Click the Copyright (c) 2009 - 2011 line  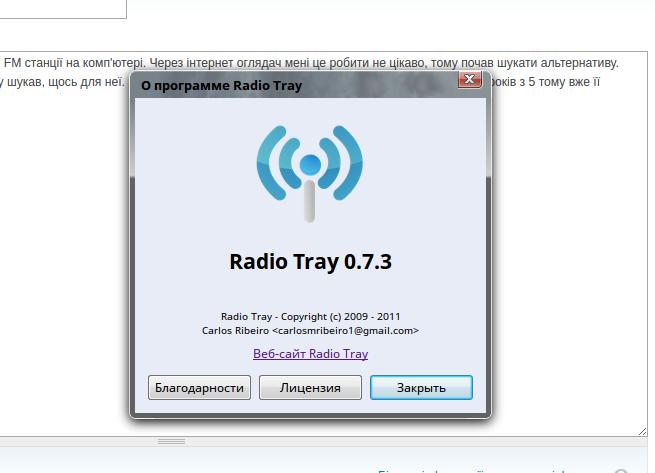point(310,316)
